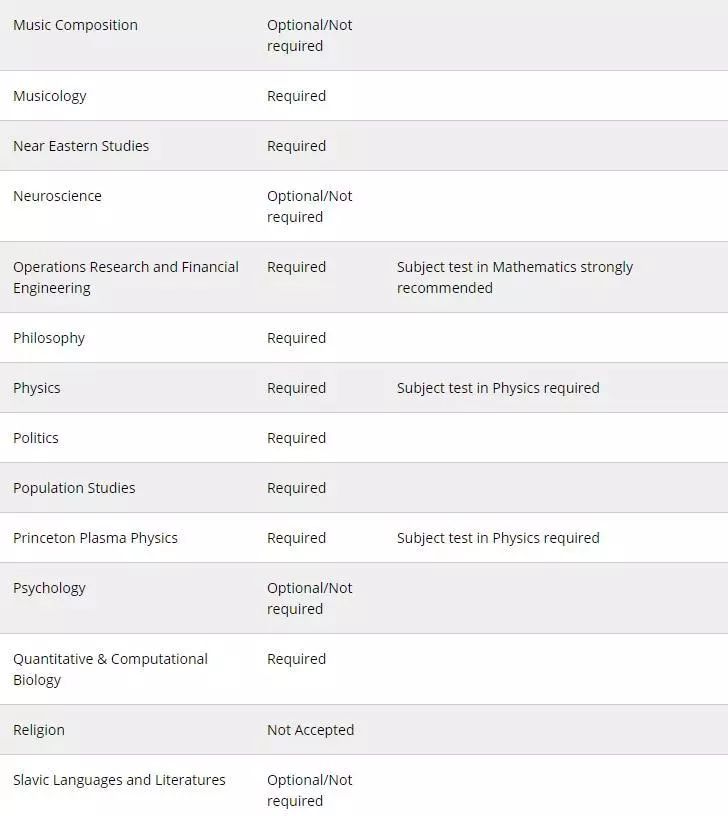
Task: Click Mathematics subject test recommendation note
Action: coord(514,277)
